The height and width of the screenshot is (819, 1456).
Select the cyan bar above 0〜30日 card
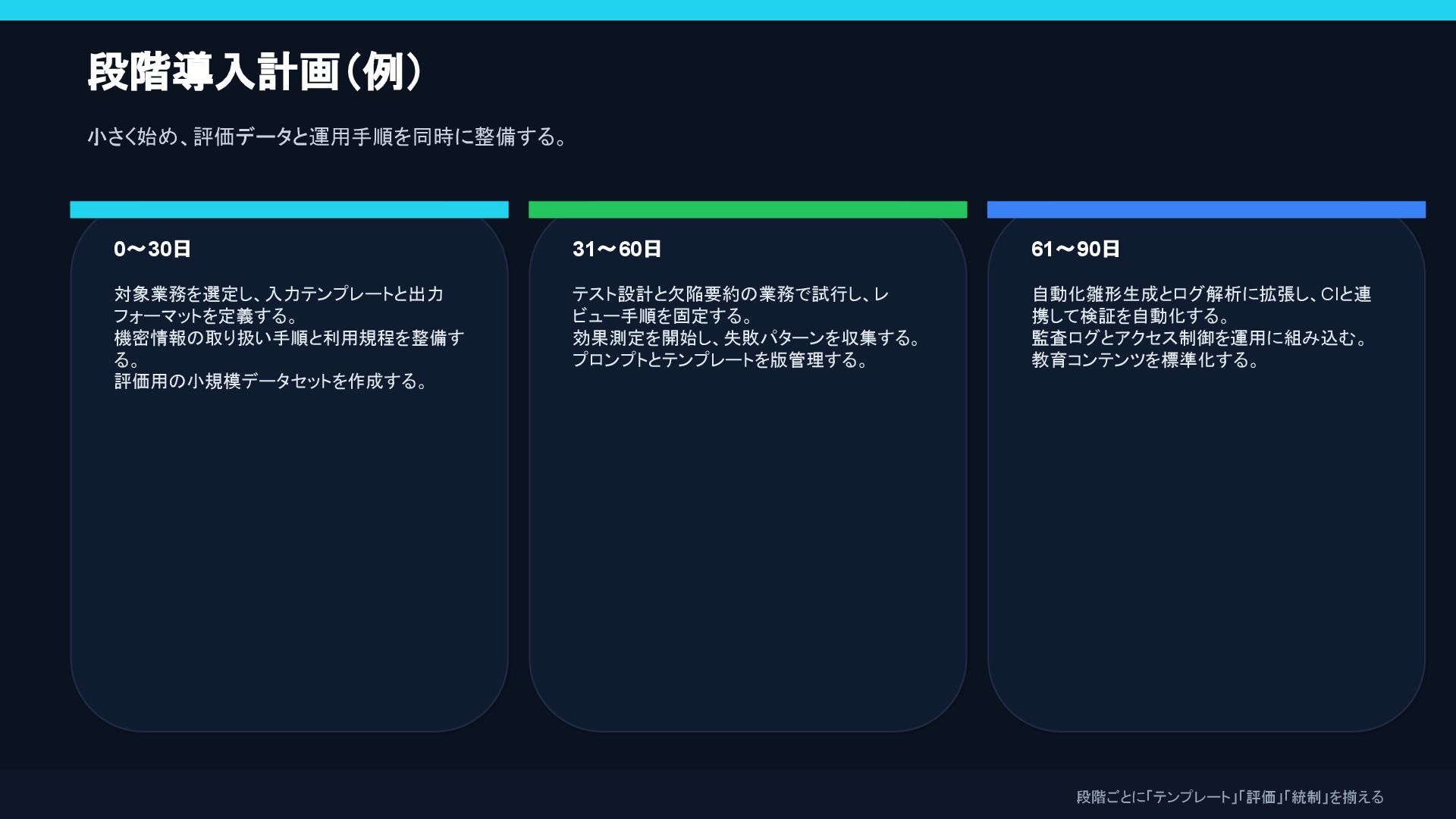(289, 210)
